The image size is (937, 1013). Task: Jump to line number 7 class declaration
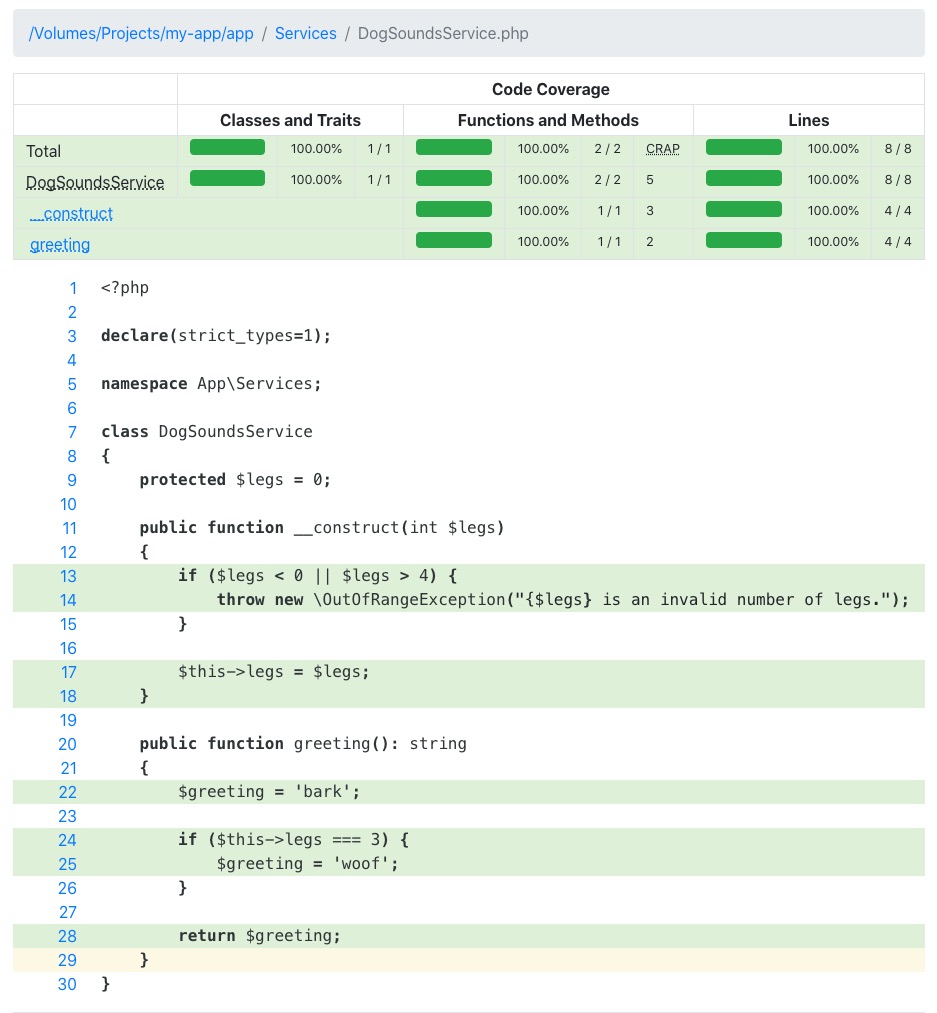pyautogui.click(x=72, y=432)
